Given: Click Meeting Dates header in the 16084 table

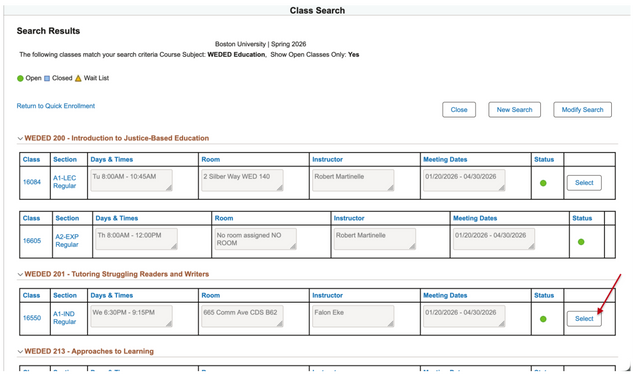Looking at the screenshot, I should 445,159.
